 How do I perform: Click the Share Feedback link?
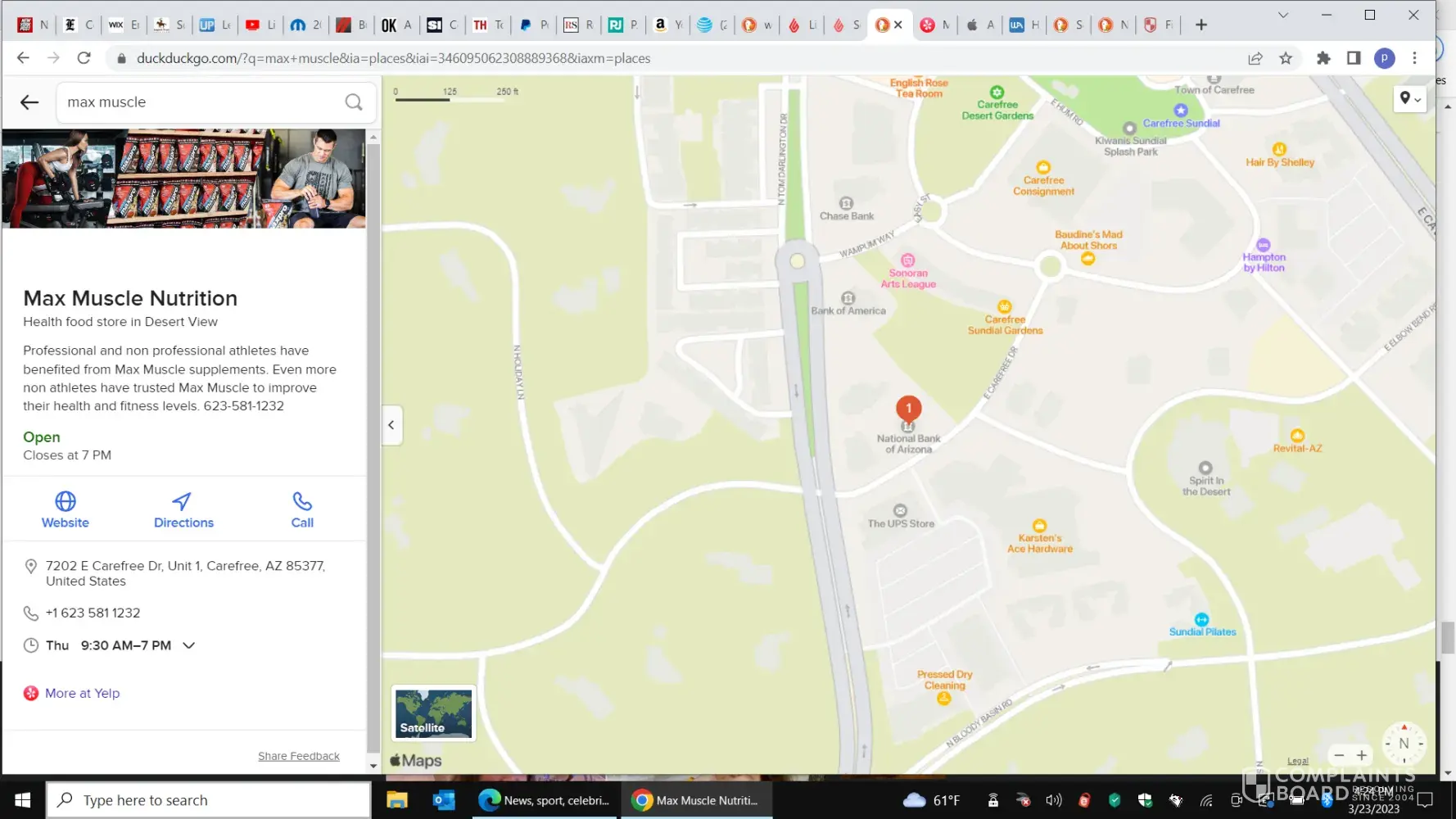tap(298, 756)
